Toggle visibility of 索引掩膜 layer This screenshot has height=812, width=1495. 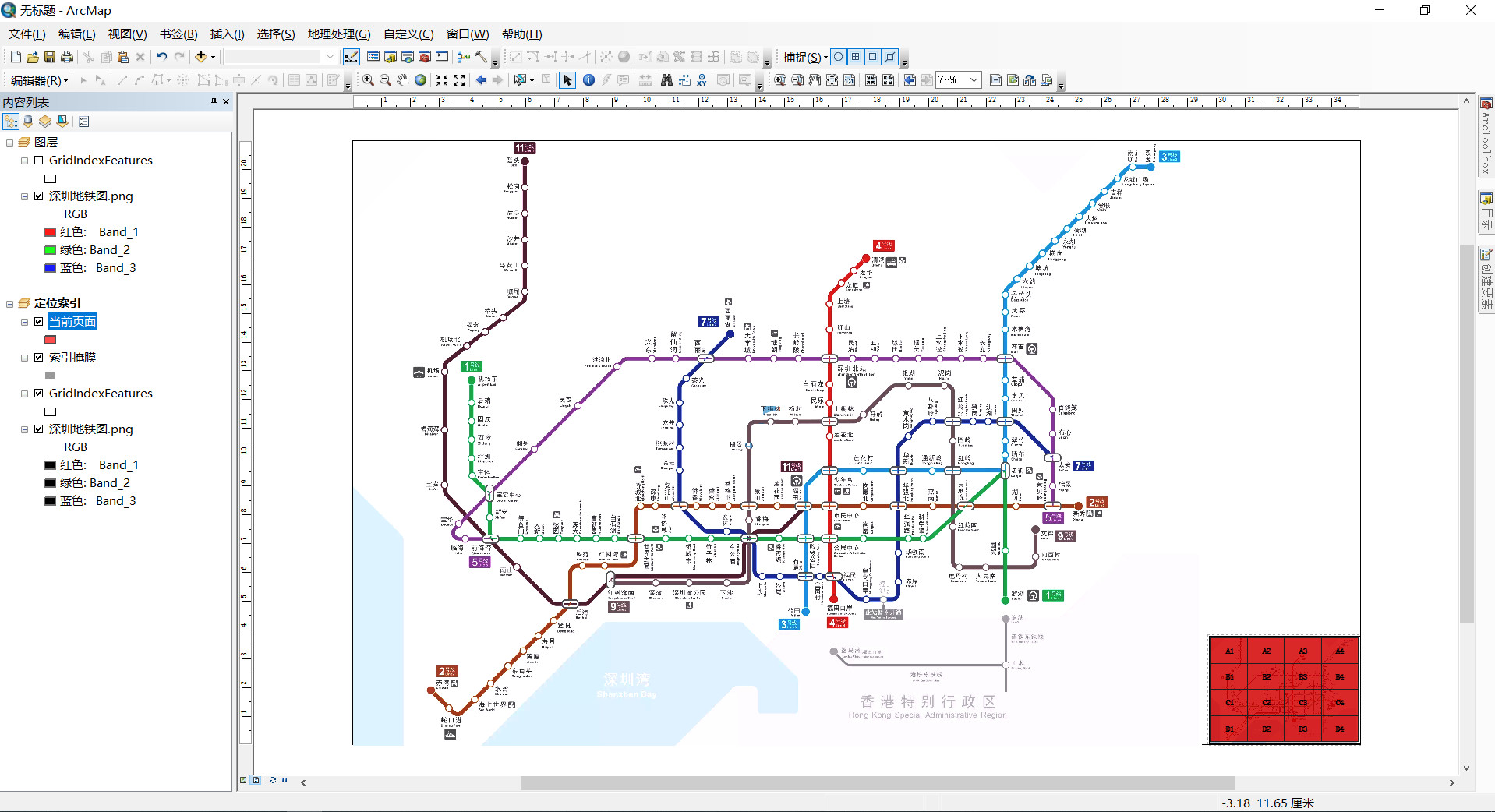tap(38, 358)
